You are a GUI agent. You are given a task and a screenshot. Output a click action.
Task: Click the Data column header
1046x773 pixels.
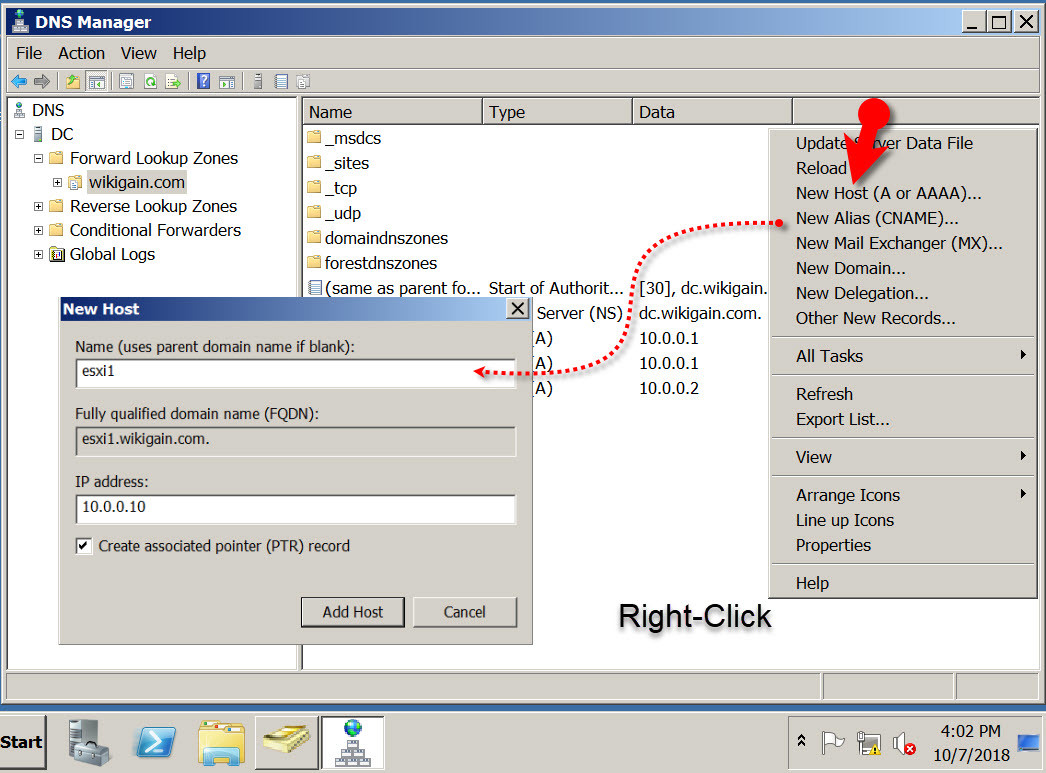(x=712, y=112)
